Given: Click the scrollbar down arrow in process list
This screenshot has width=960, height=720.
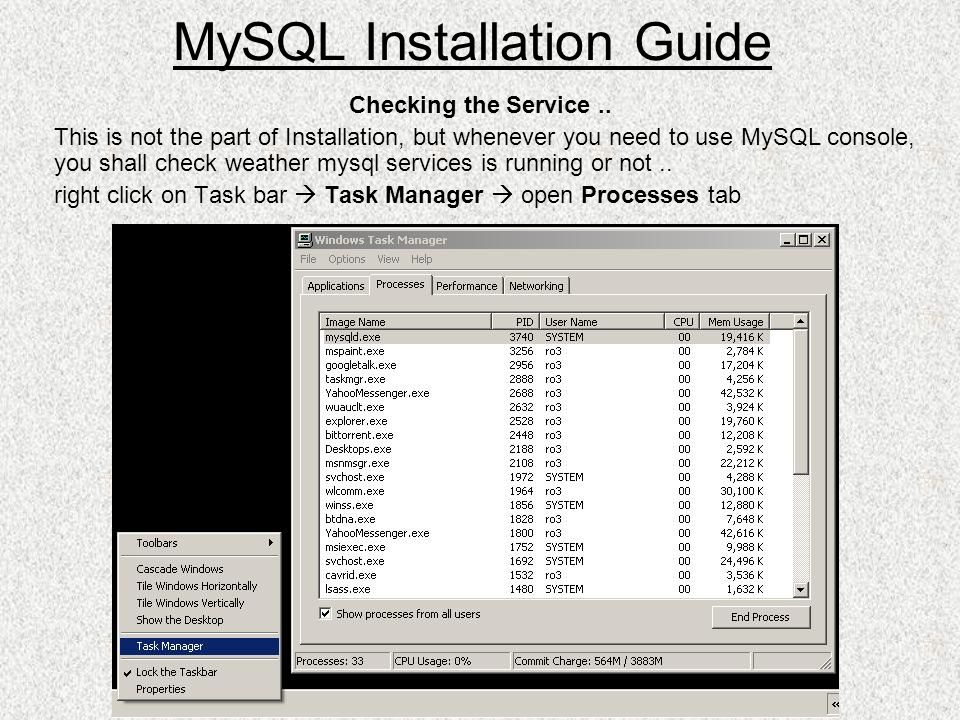Looking at the screenshot, I should pos(800,590).
